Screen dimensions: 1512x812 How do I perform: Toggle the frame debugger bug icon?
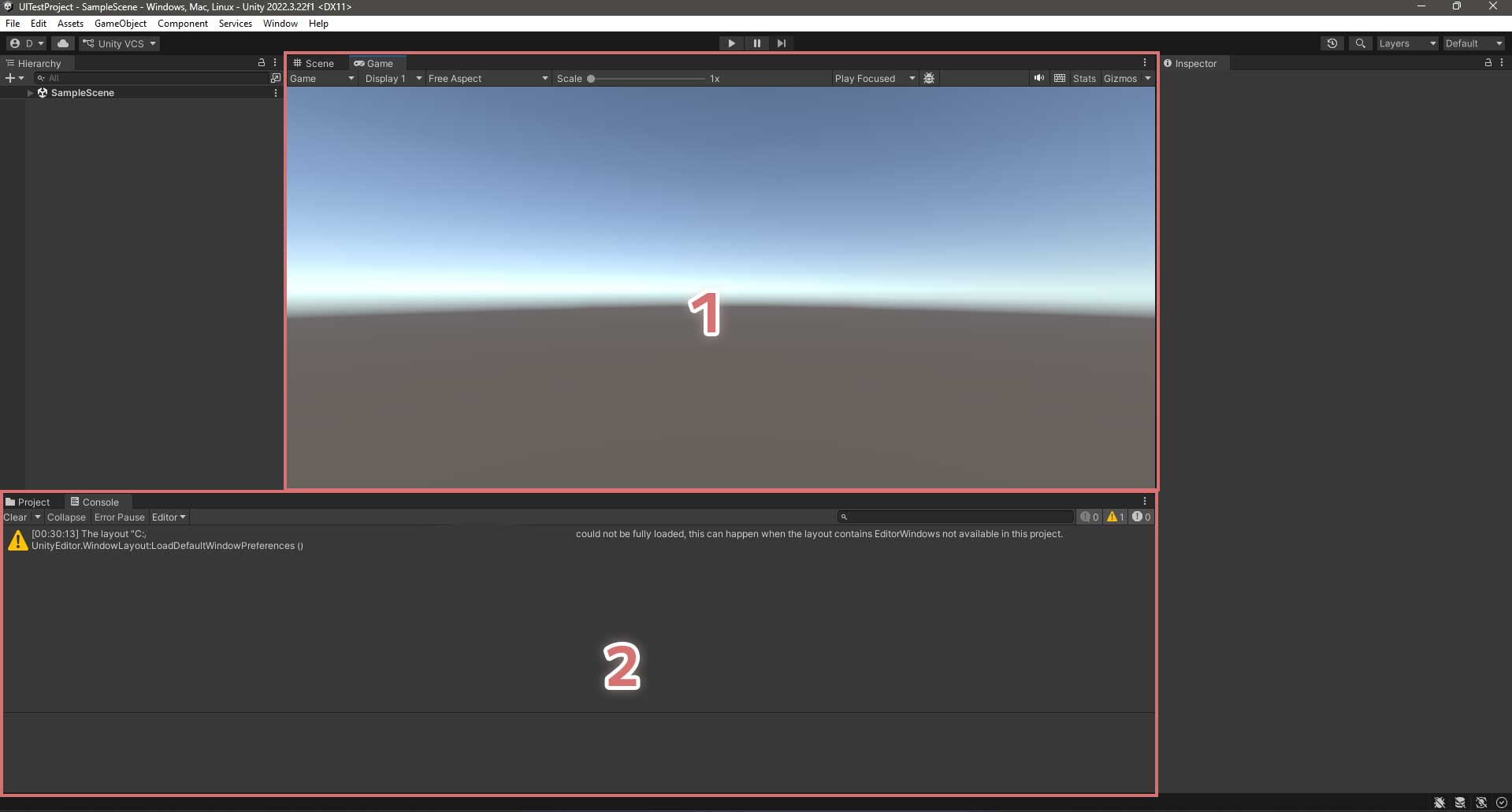(x=929, y=79)
